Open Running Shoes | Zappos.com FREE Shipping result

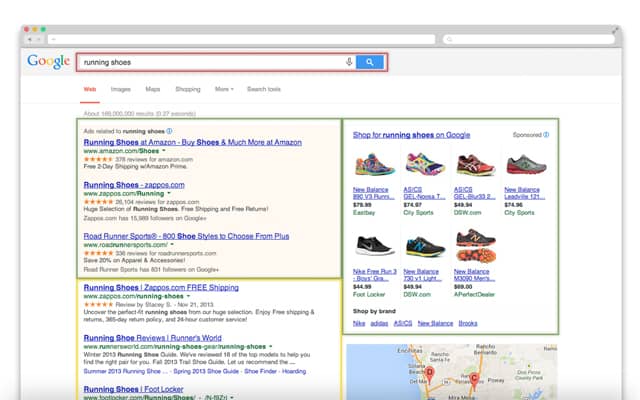[x=161, y=287]
